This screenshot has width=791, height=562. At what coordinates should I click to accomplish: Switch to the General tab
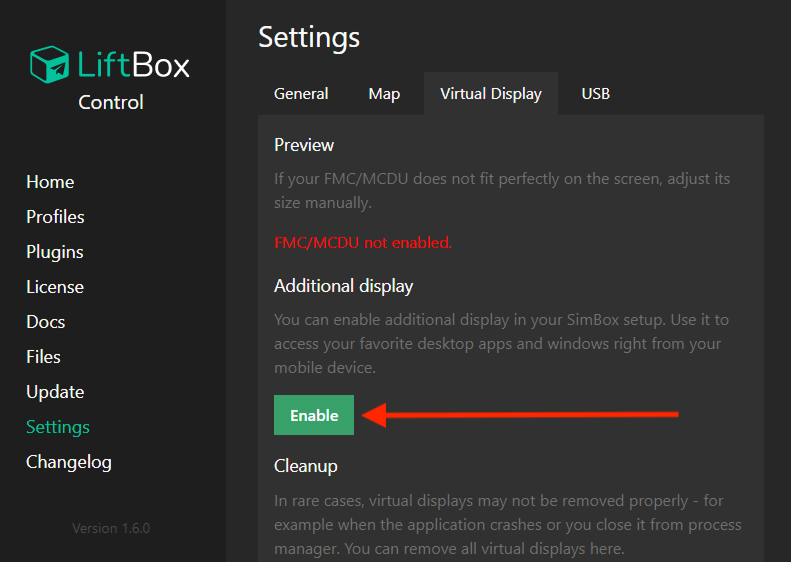301,94
